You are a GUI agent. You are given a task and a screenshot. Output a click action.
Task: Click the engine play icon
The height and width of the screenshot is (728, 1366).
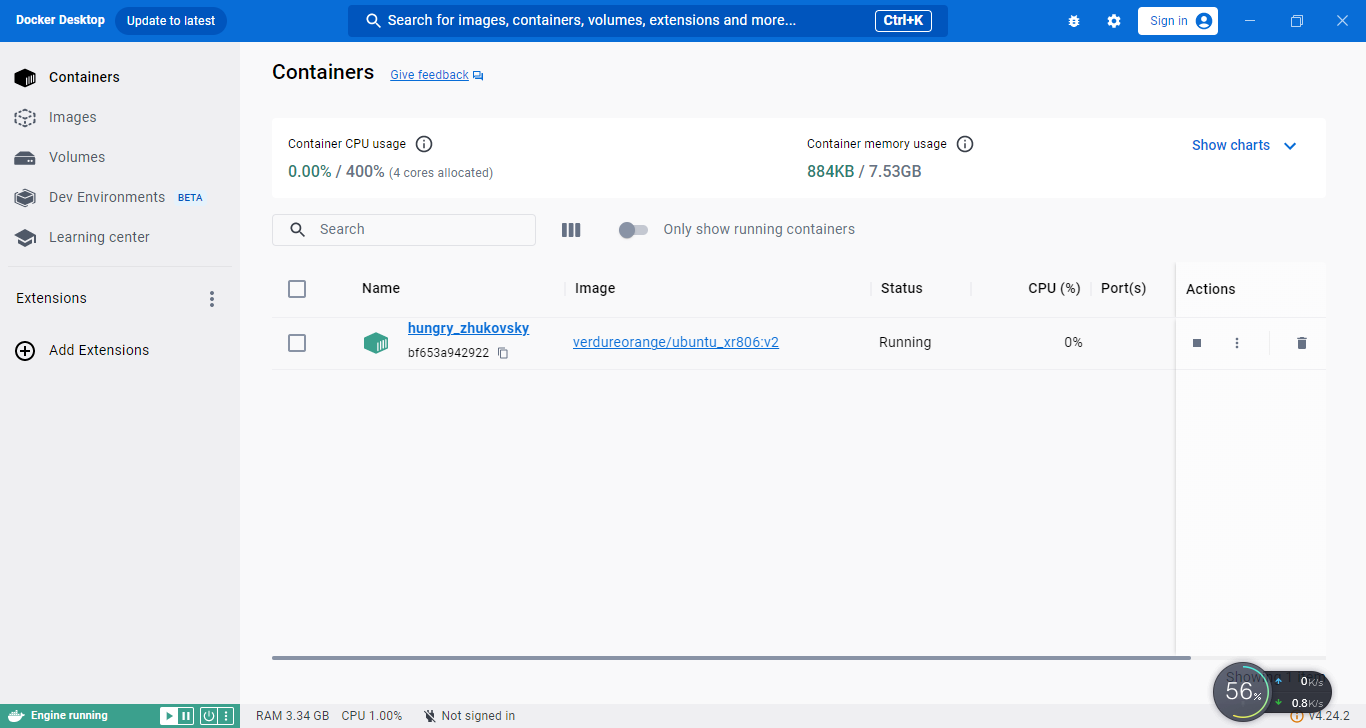(169, 716)
